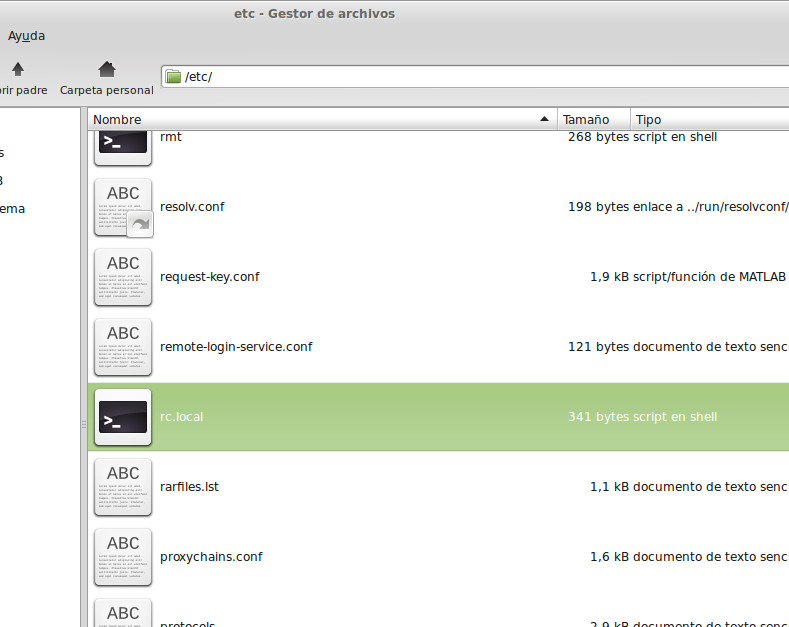The width and height of the screenshot is (789, 627).
Task: Select the rarfiles.lst document icon
Action: pyautogui.click(x=123, y=487)
